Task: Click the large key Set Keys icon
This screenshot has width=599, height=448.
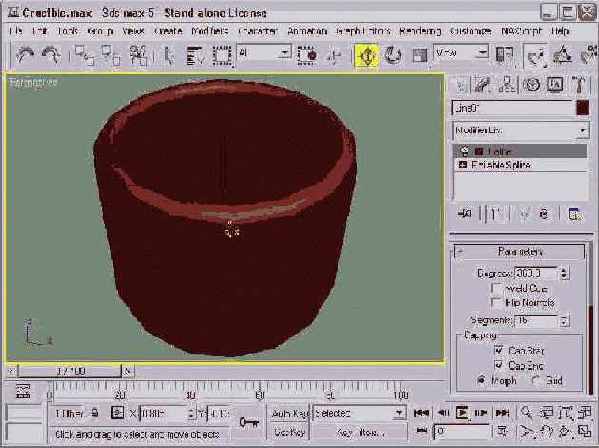Action: click(x=249, y=422)
